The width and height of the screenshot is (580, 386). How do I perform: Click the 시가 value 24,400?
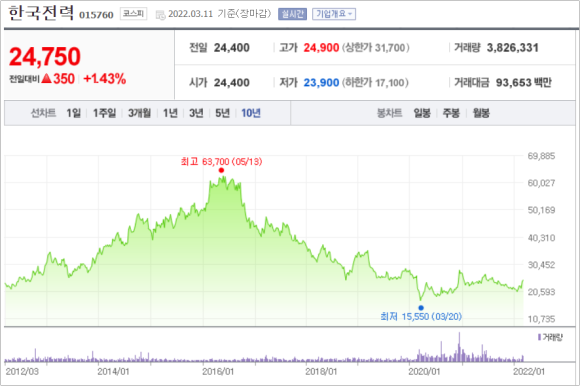pyautogui.click(x=232, y=82)
